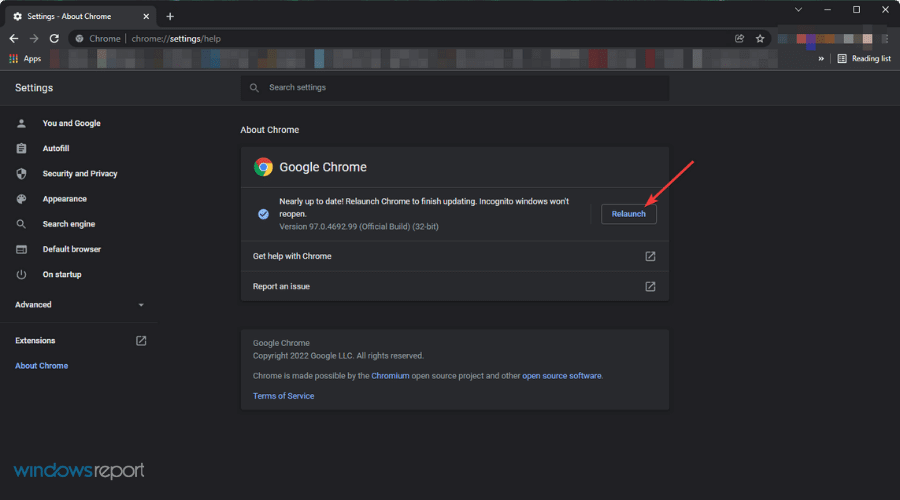This screenshot has width=900, height=500.
Task: Select About Chrome in the sidebar
Action: [41, 366]
